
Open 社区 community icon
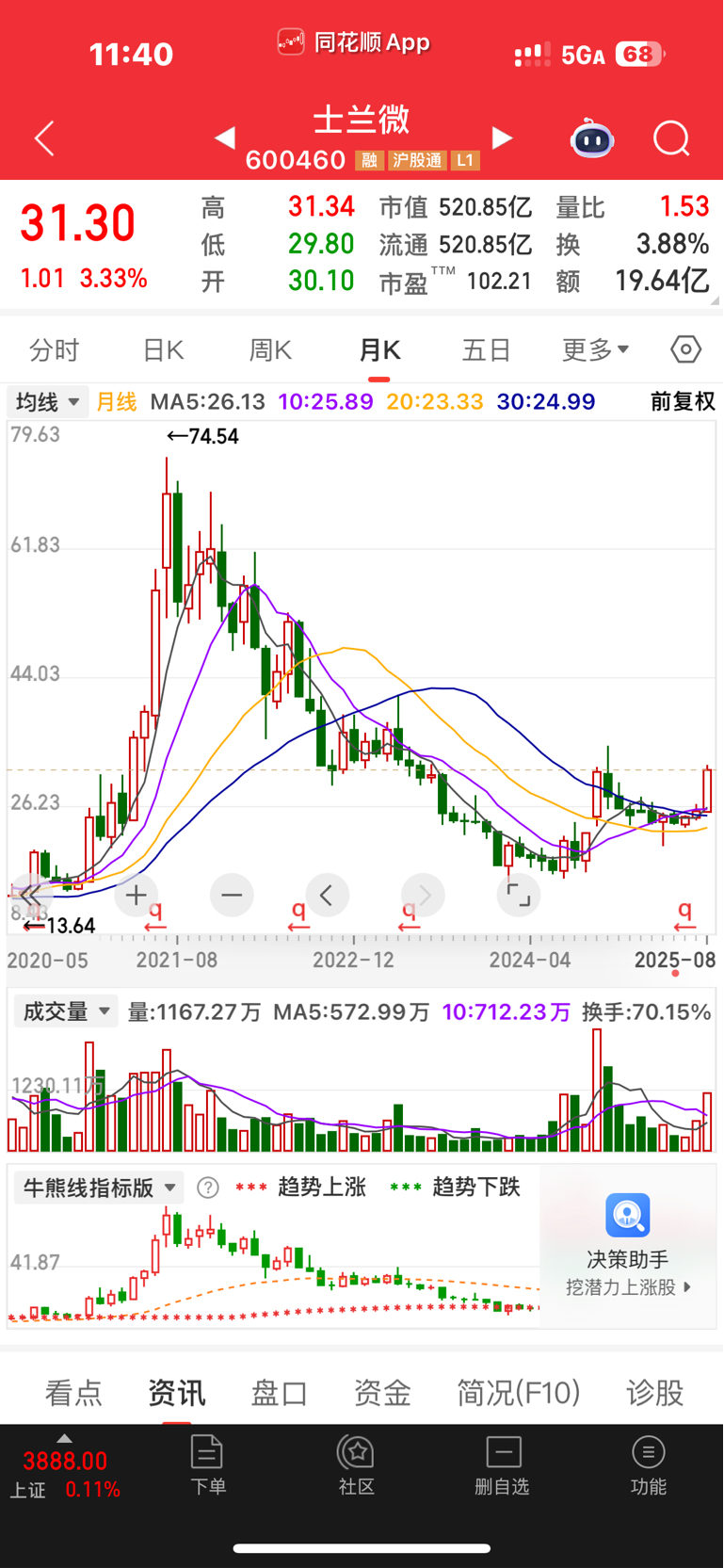[x=357, y=1465]
